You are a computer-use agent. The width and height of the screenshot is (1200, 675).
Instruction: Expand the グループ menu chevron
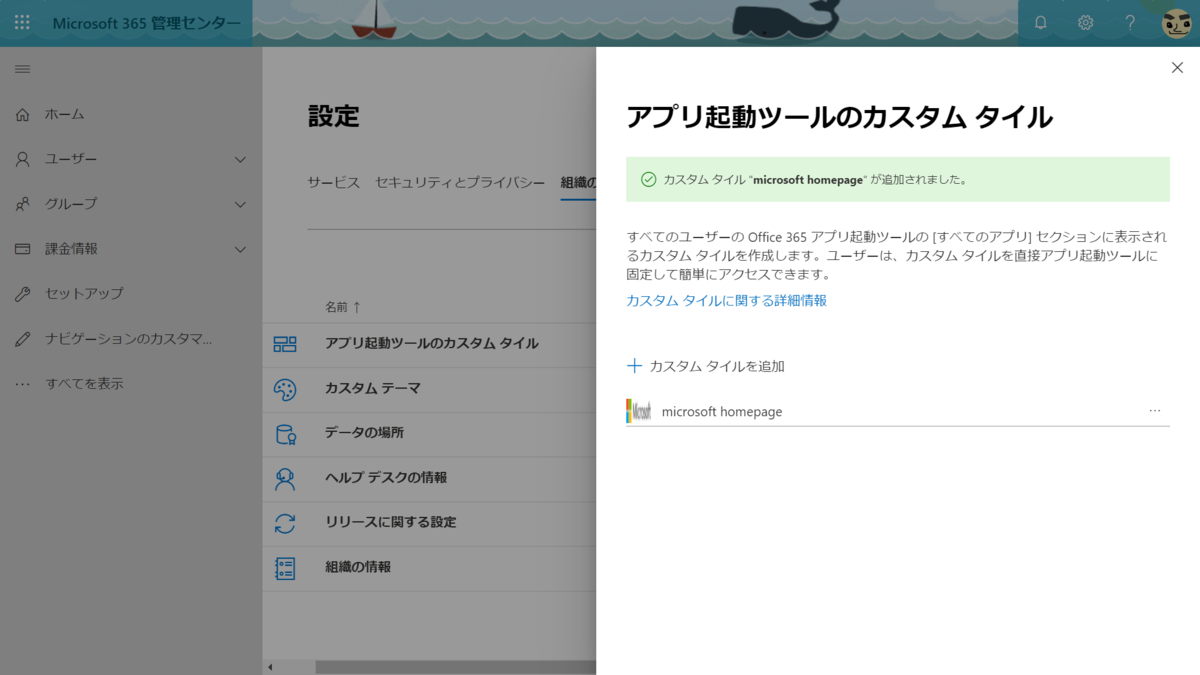coord(240,204)
